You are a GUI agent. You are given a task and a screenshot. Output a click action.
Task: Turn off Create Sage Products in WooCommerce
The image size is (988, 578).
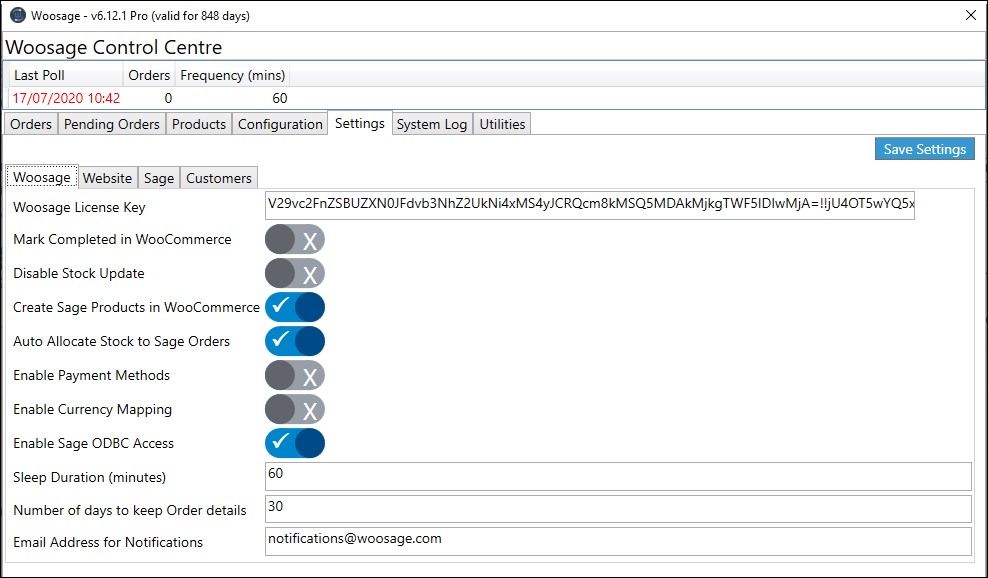295,308
